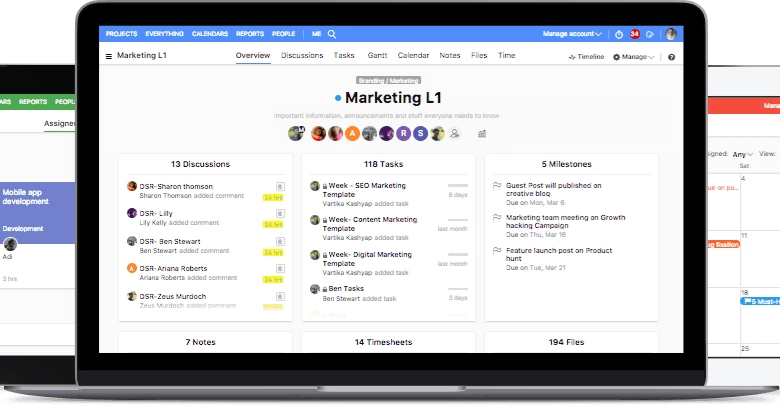Screen dimensions: 780x408
Task: Expand the Assigned Any dropdown
Action: [743, 154]
